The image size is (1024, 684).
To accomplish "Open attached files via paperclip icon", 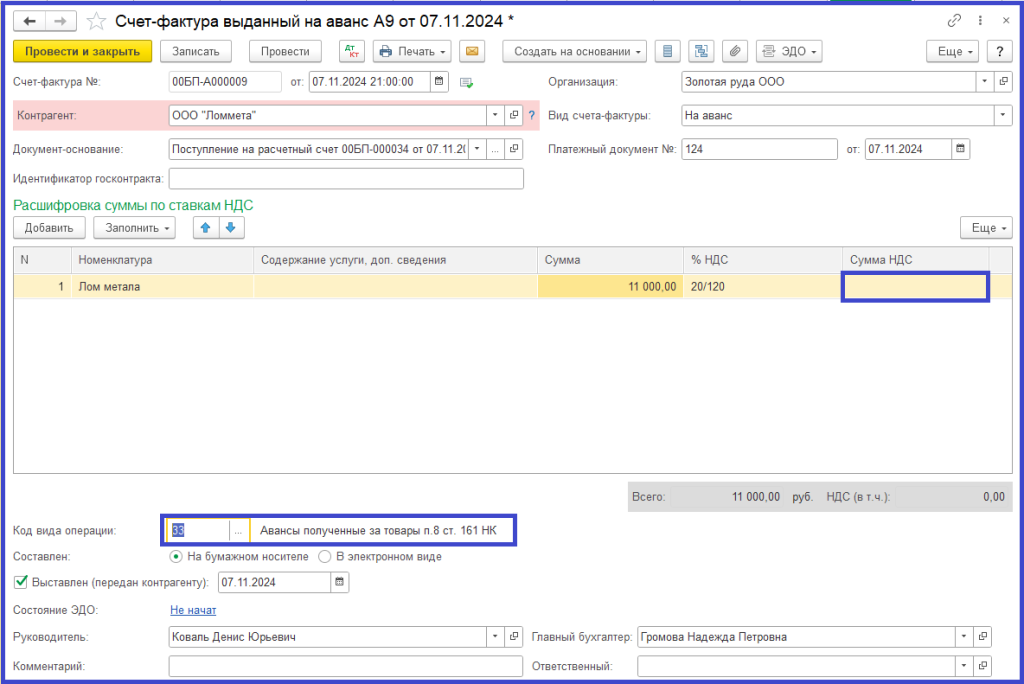I will pyautogui.click(x=734, y=51).
